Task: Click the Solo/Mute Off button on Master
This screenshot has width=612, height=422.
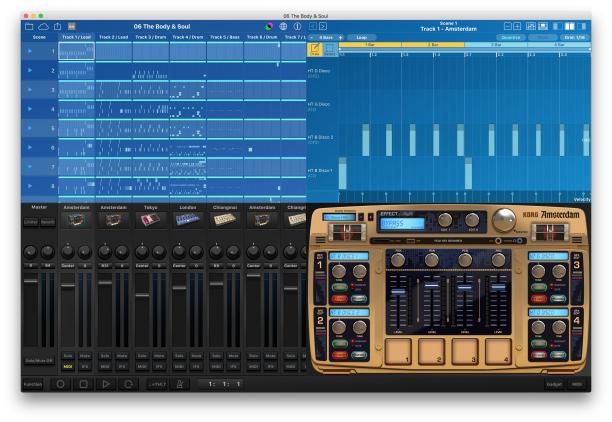Action: click(39, 361)
